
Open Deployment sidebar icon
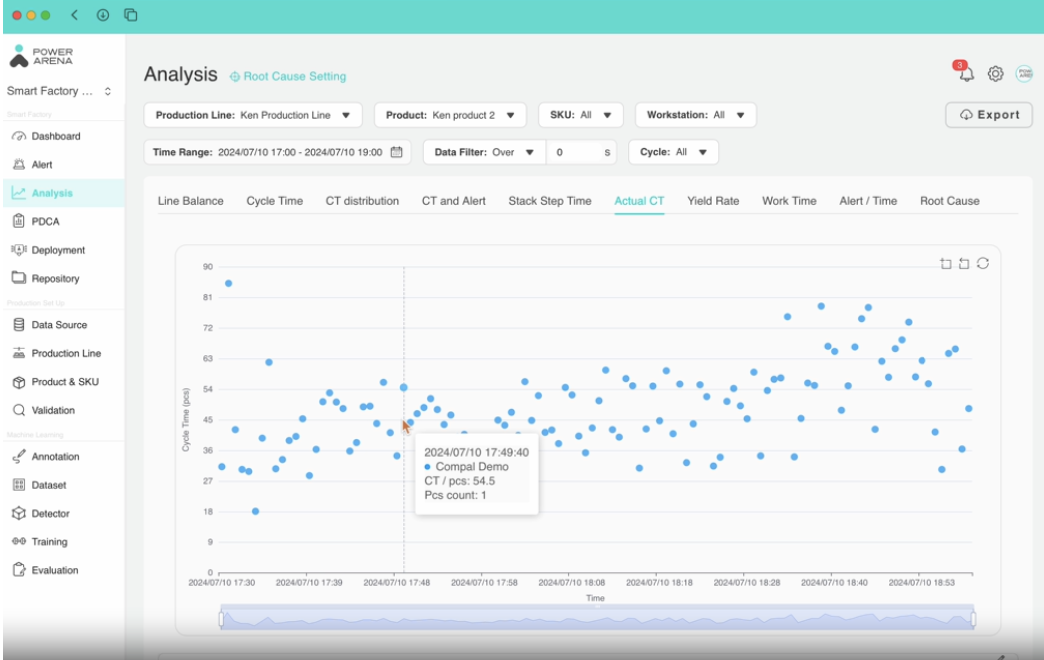tap(19, 250)
